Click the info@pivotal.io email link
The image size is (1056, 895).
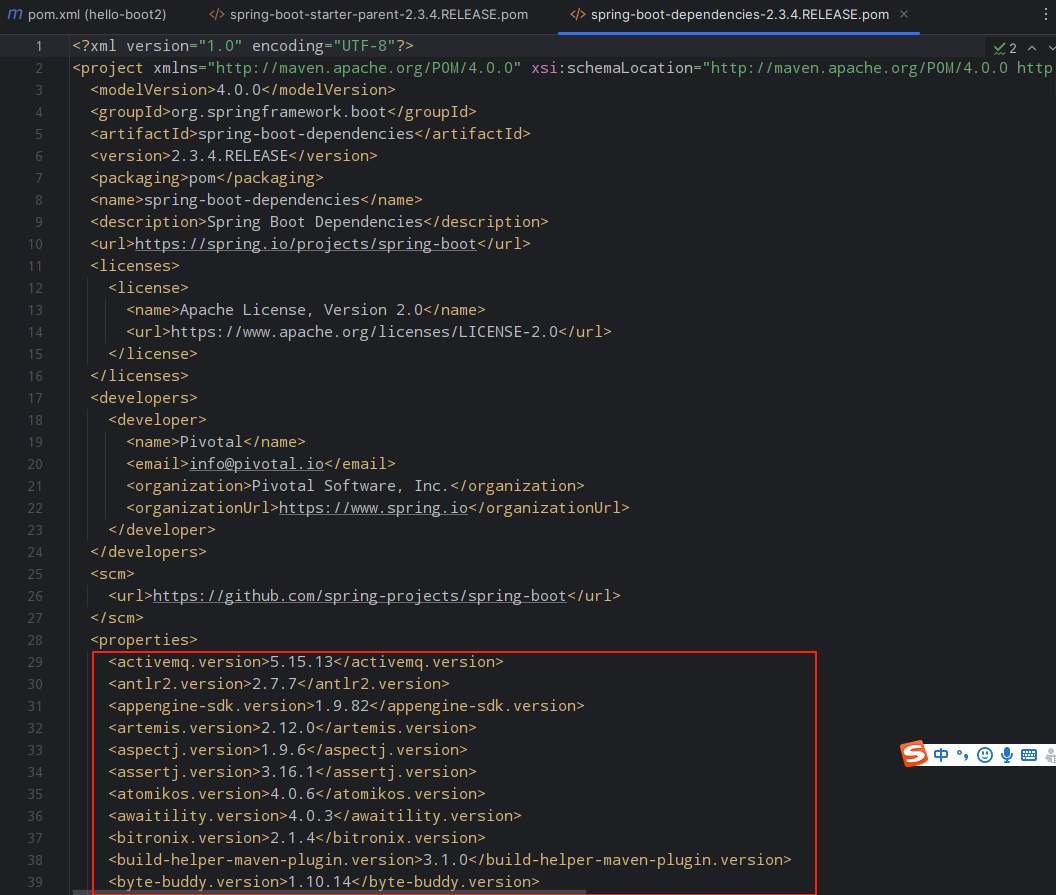[257, 464]
